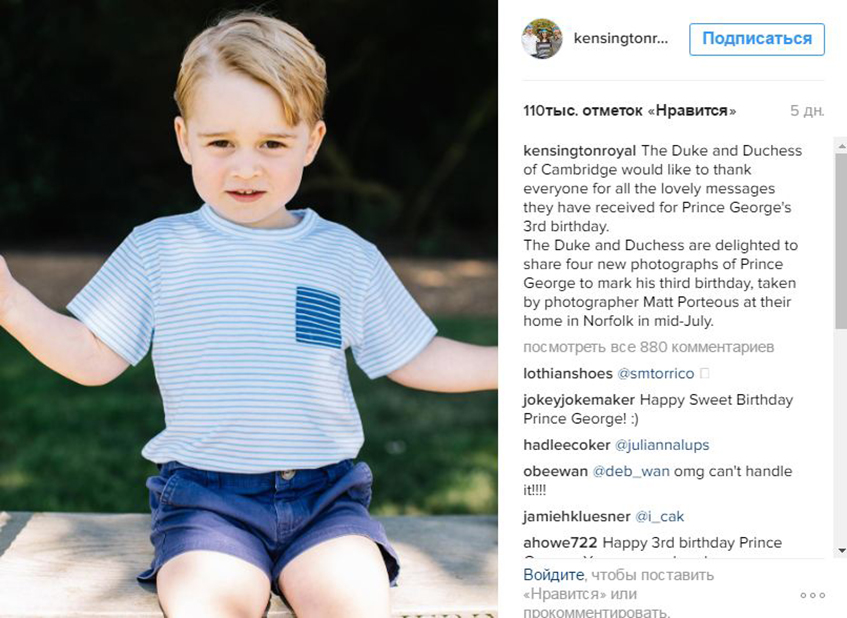
Task: Open the @i_cak mention
Action: (659, 516)
